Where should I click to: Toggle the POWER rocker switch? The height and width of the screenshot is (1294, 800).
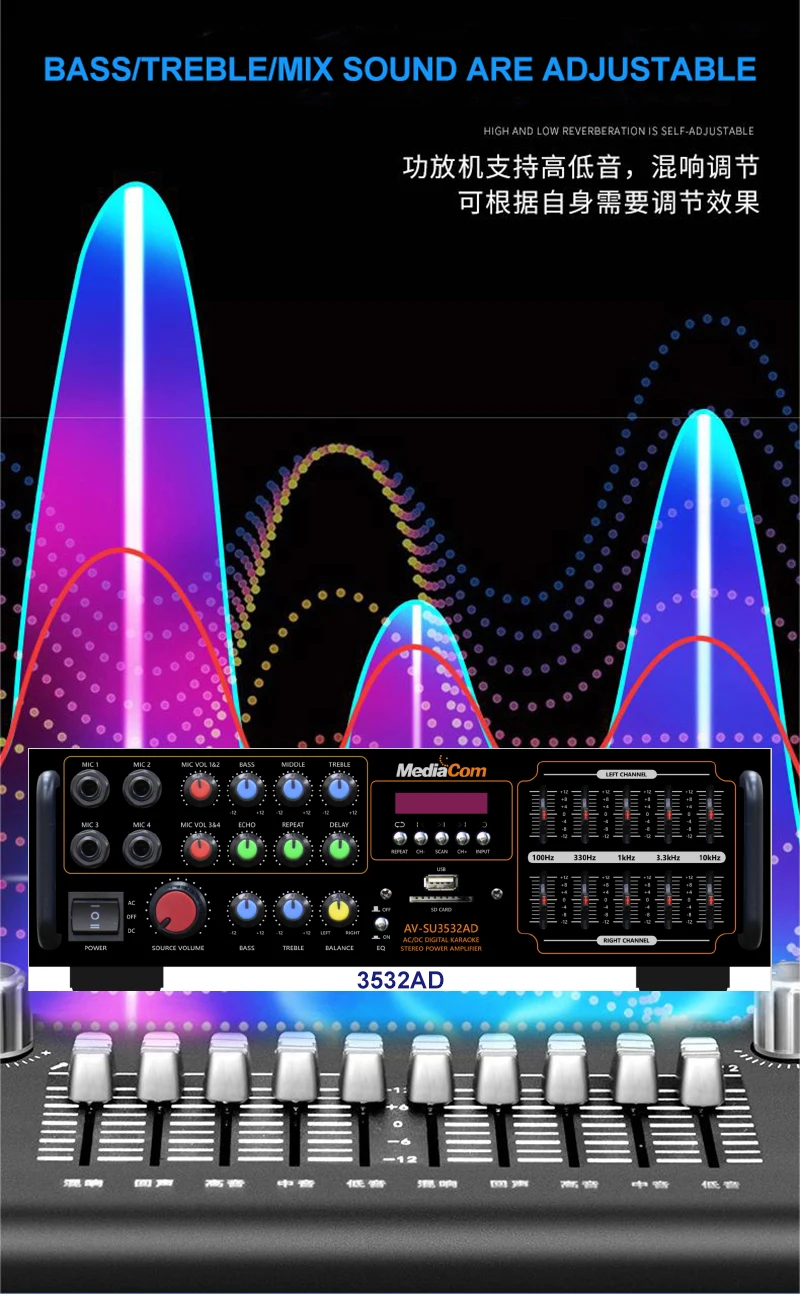click(96, 916)
